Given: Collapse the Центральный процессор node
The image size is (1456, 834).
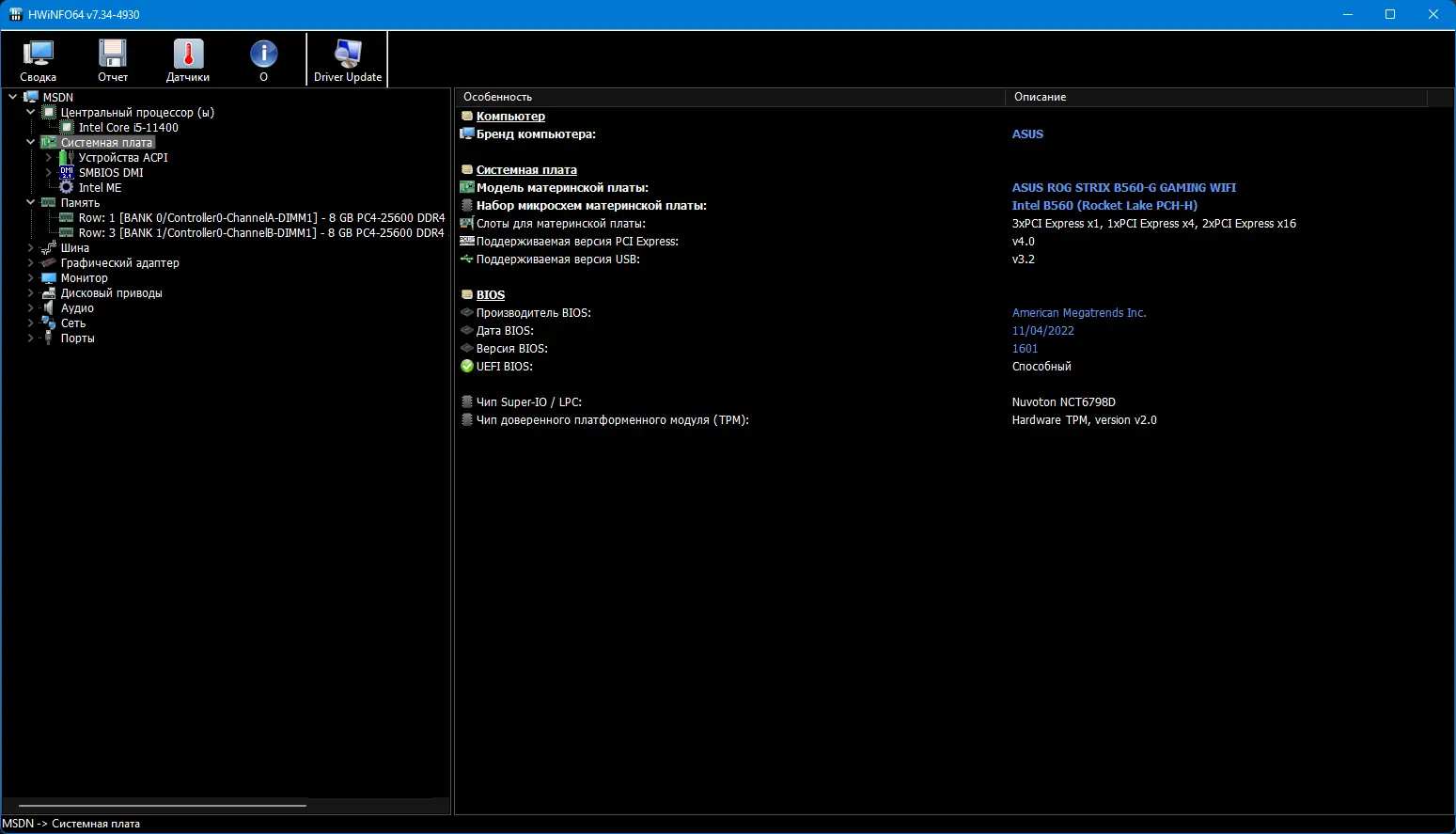Looking at the screenshot, I should (x=31, y=112).
